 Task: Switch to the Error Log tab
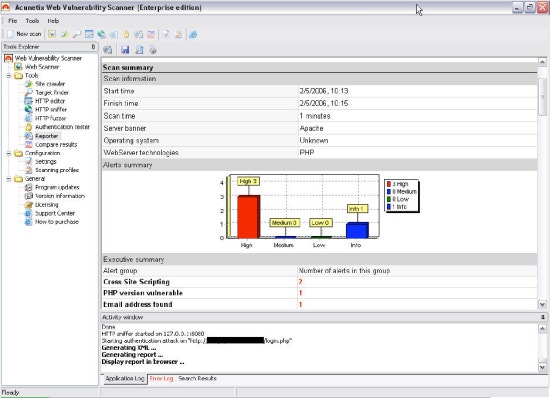[x=161, y=379]
